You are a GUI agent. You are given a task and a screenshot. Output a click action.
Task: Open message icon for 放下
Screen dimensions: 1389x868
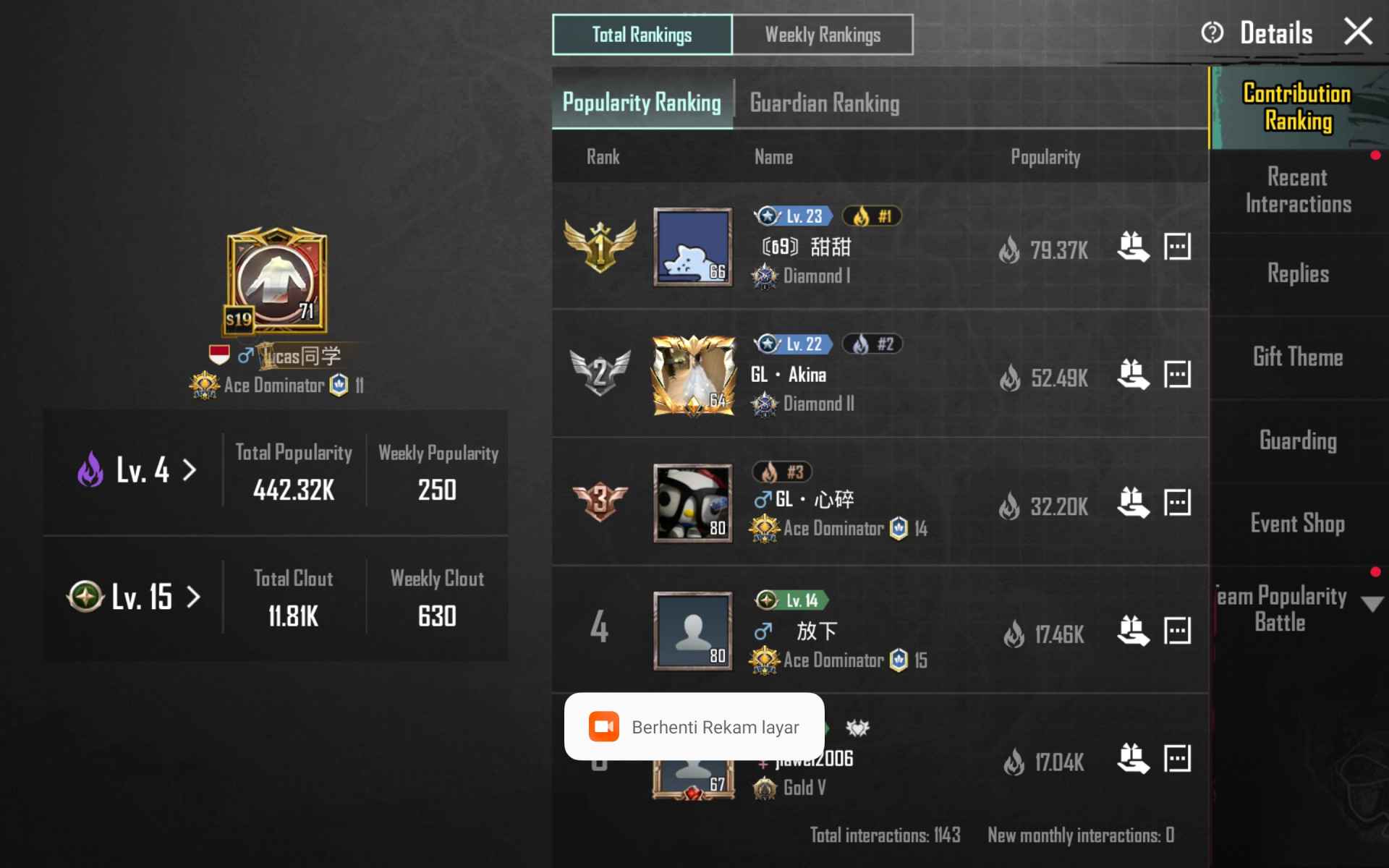click(1177, 631)
